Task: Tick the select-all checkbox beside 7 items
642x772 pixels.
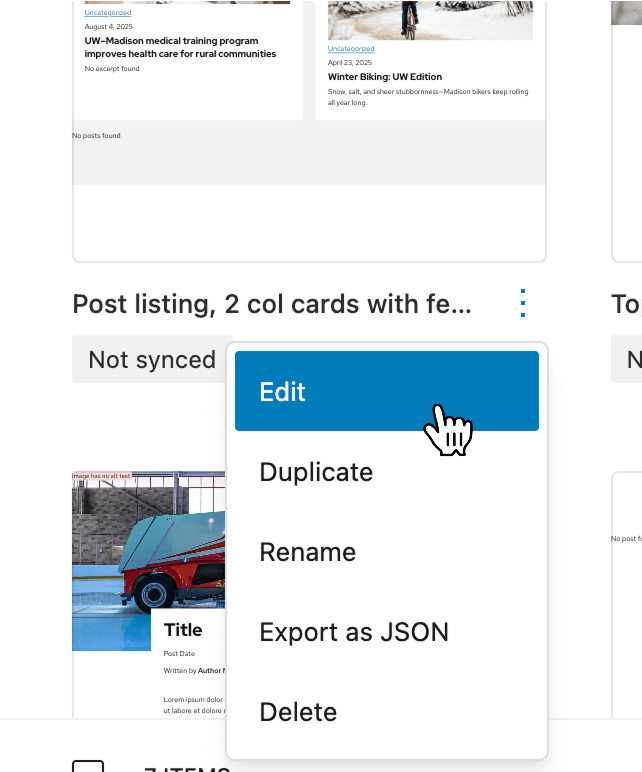Action: click(x=88, y=766)
